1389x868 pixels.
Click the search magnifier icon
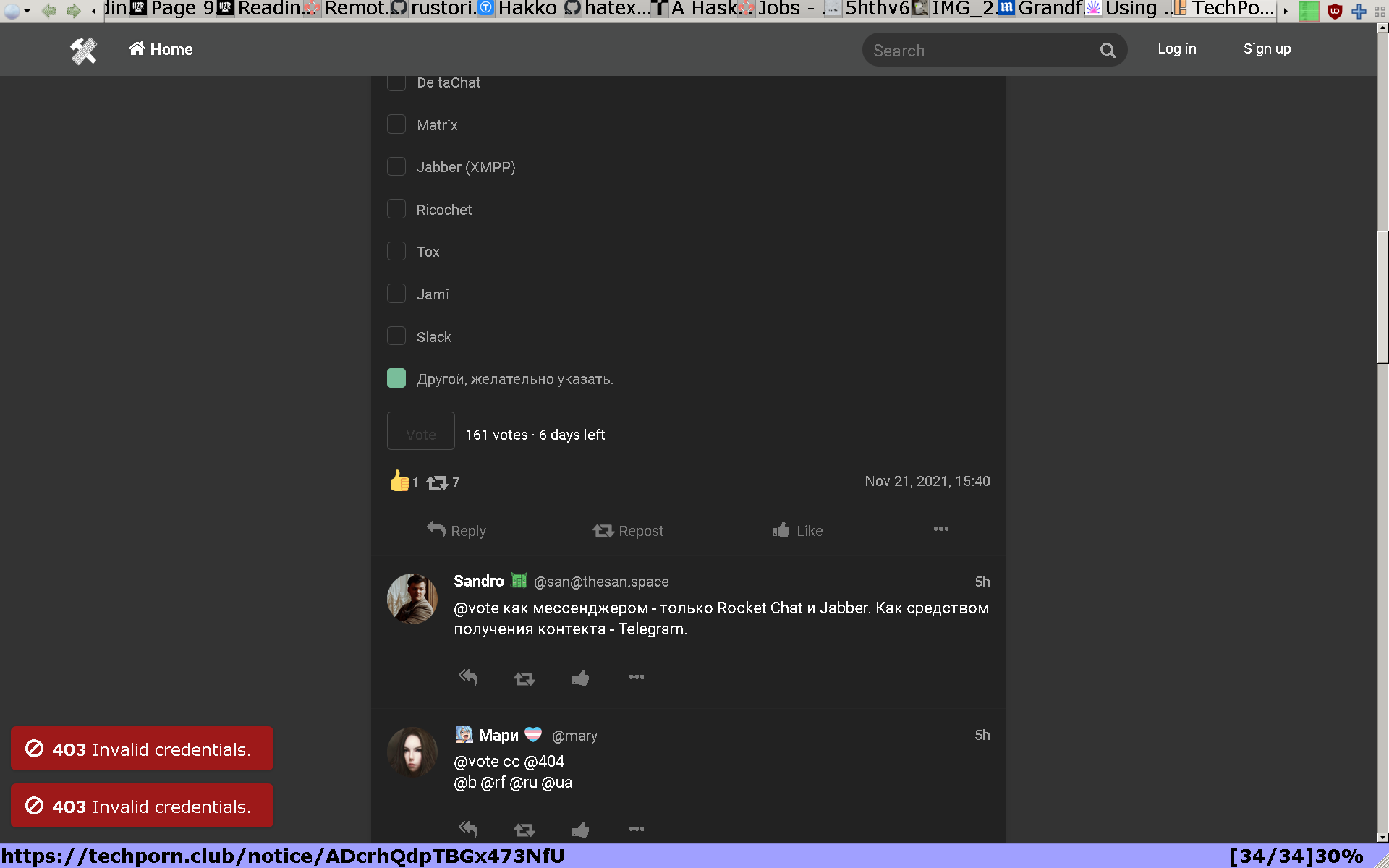point(1108,51)
